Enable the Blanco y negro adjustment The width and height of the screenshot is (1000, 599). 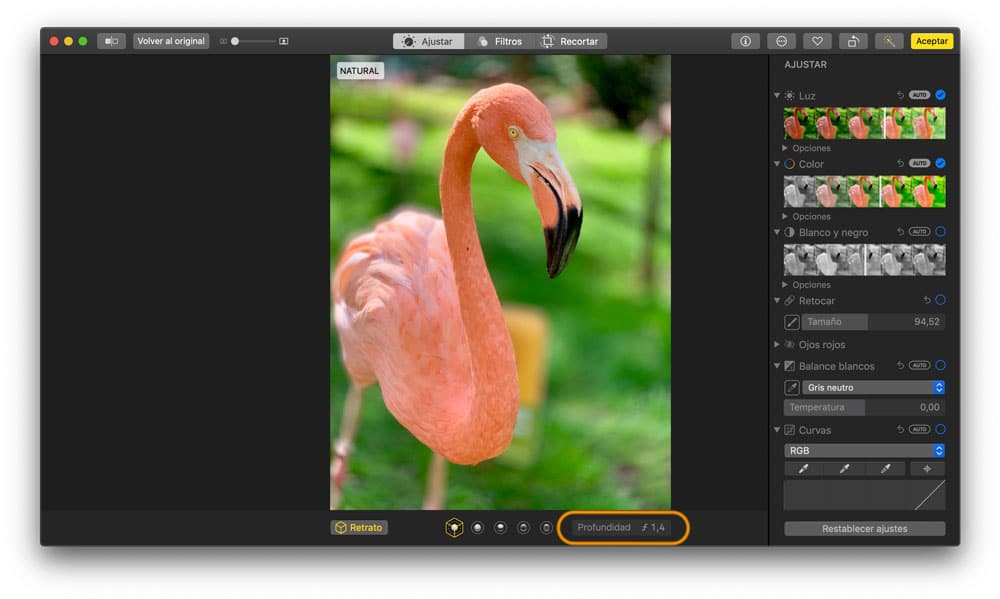click(940, 232)
